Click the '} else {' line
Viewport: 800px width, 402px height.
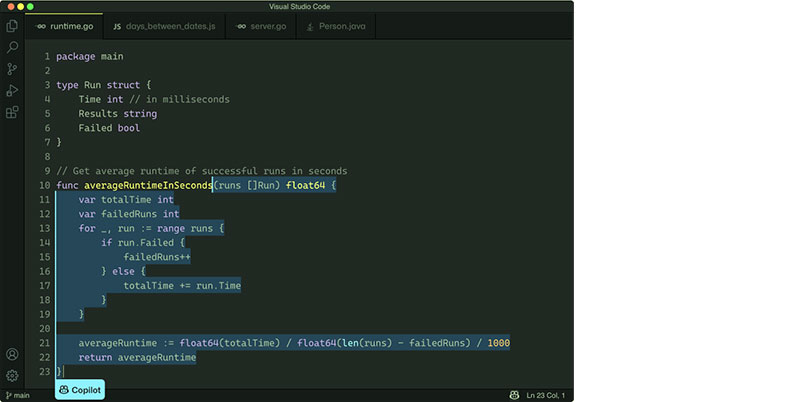(123, 271)
